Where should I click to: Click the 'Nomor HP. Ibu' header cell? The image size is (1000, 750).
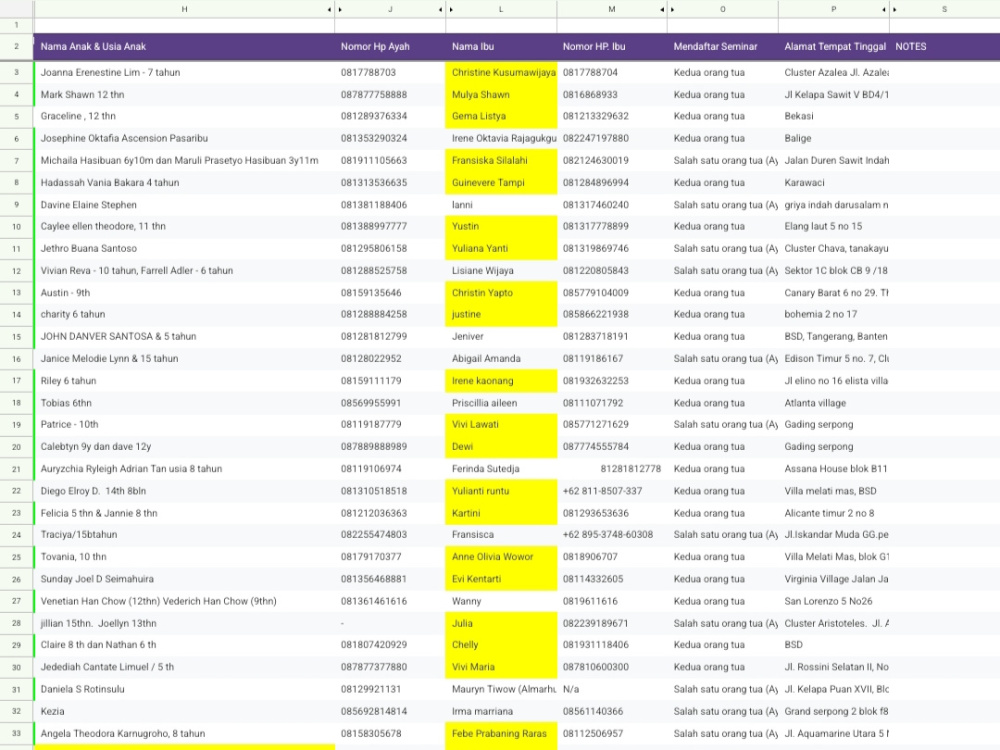coord(612,47)
